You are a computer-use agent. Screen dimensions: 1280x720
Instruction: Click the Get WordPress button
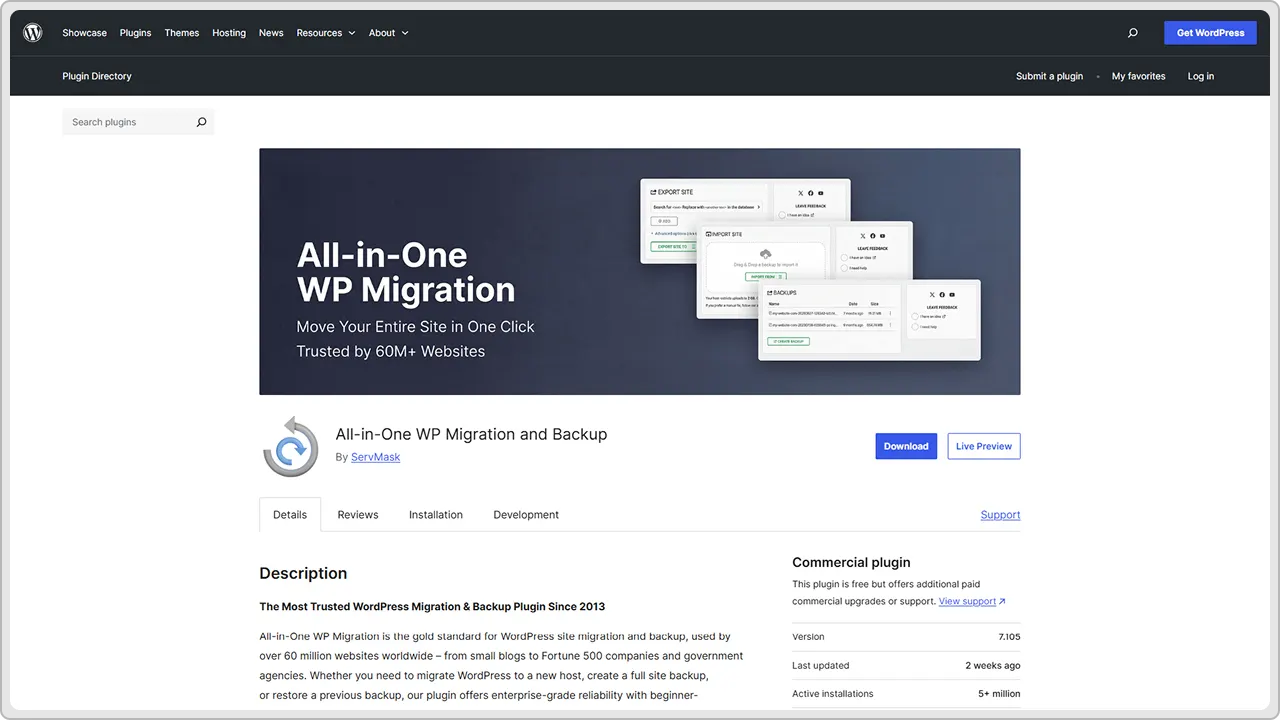(1210, 33)
